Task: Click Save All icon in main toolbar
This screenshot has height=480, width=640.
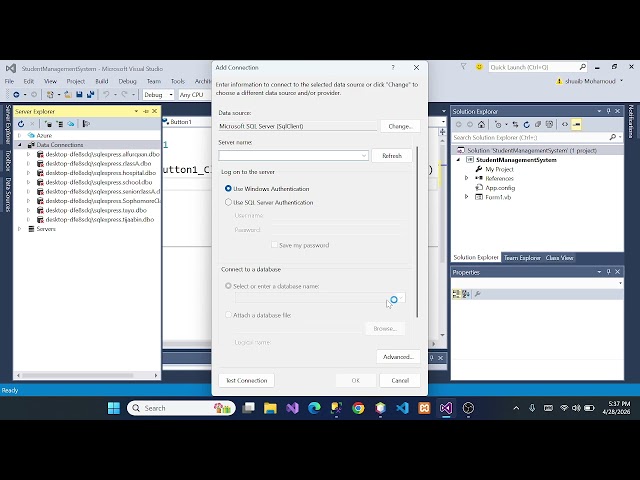Action: point(90,95)
